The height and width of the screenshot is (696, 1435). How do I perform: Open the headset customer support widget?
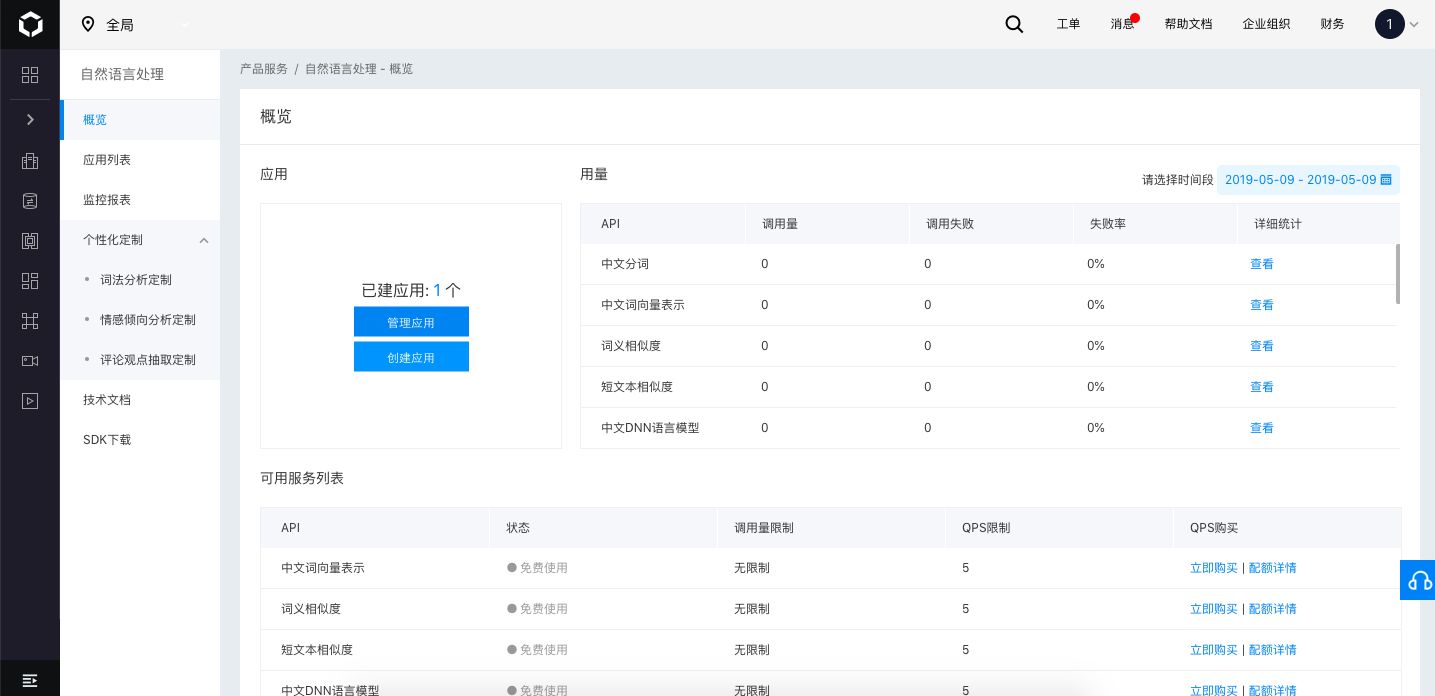pyautogui.click(x=1418, y=580)
